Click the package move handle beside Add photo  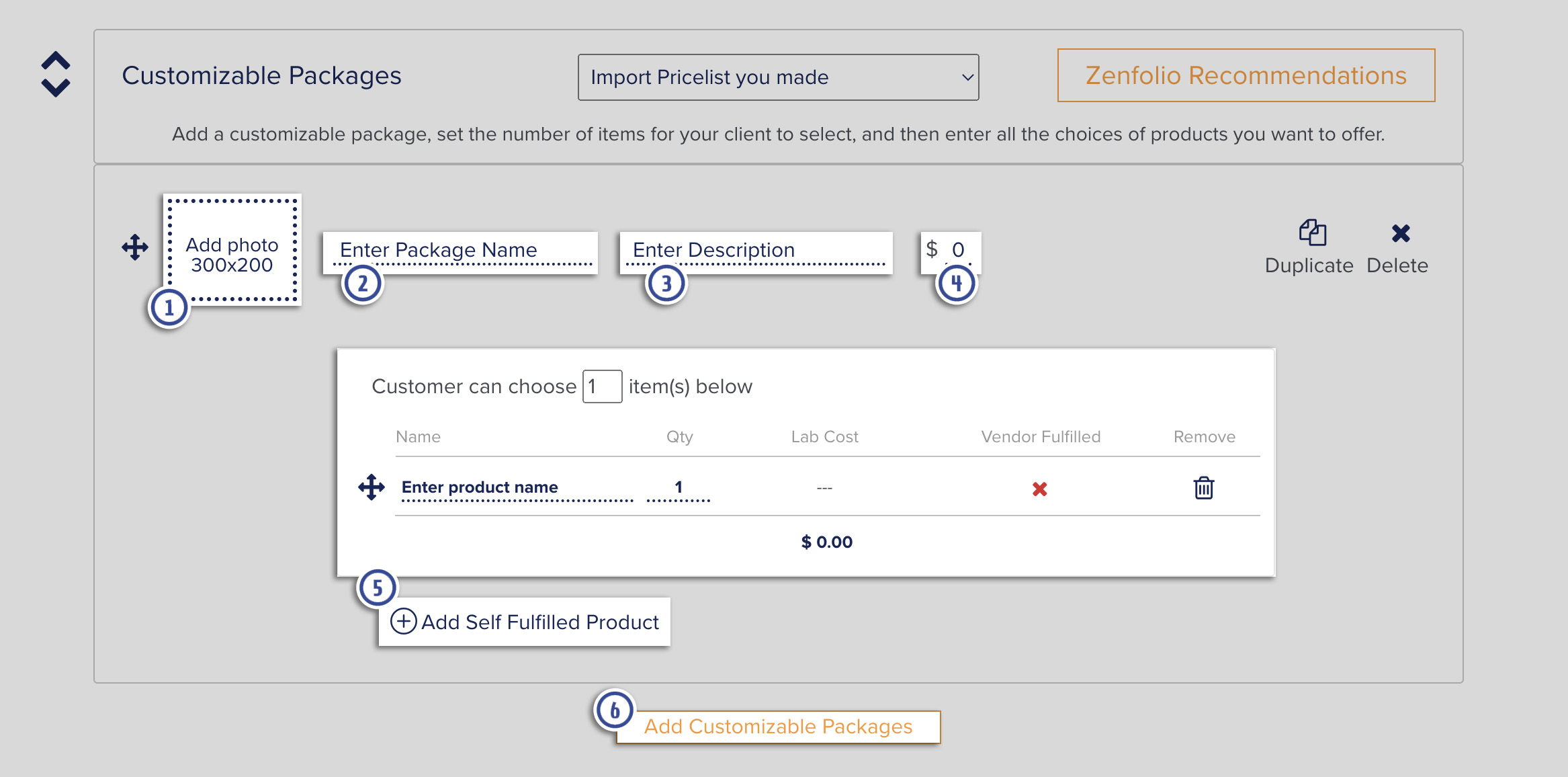pyautogui.click(x=135, y=247)
